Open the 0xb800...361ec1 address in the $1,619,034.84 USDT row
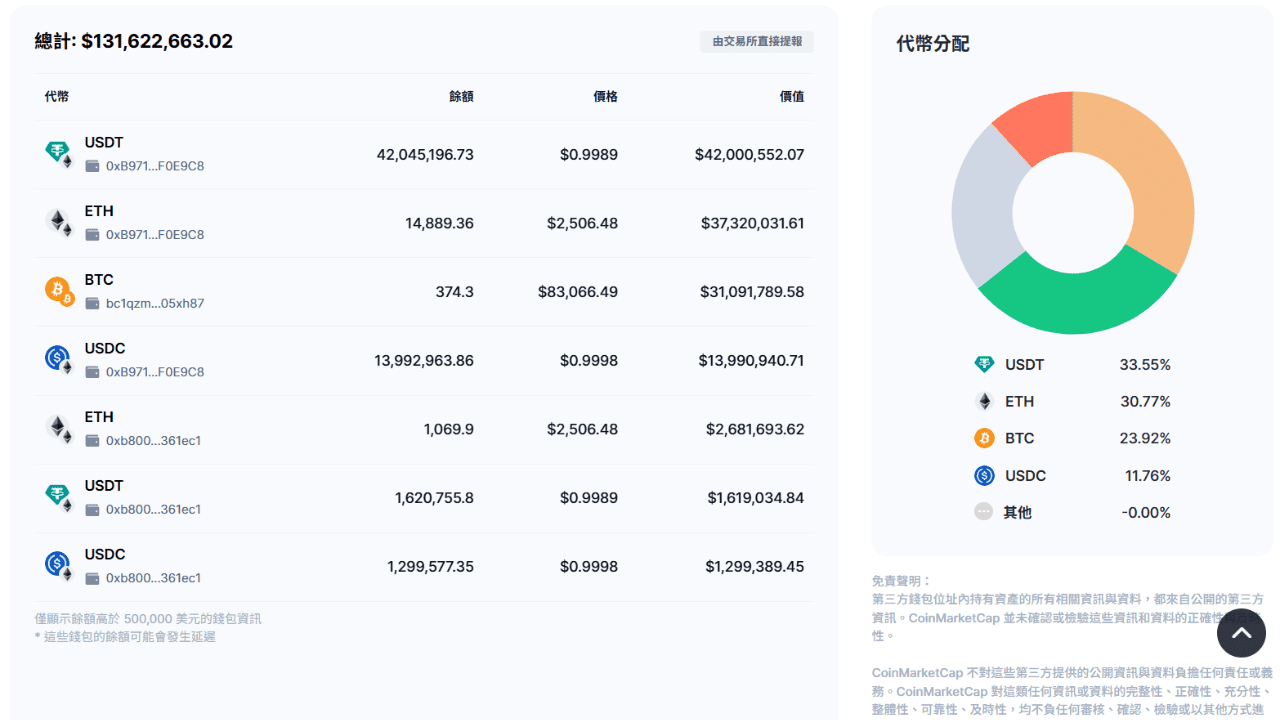Screen dimensions: 1280x720 [x=154, y=510]
